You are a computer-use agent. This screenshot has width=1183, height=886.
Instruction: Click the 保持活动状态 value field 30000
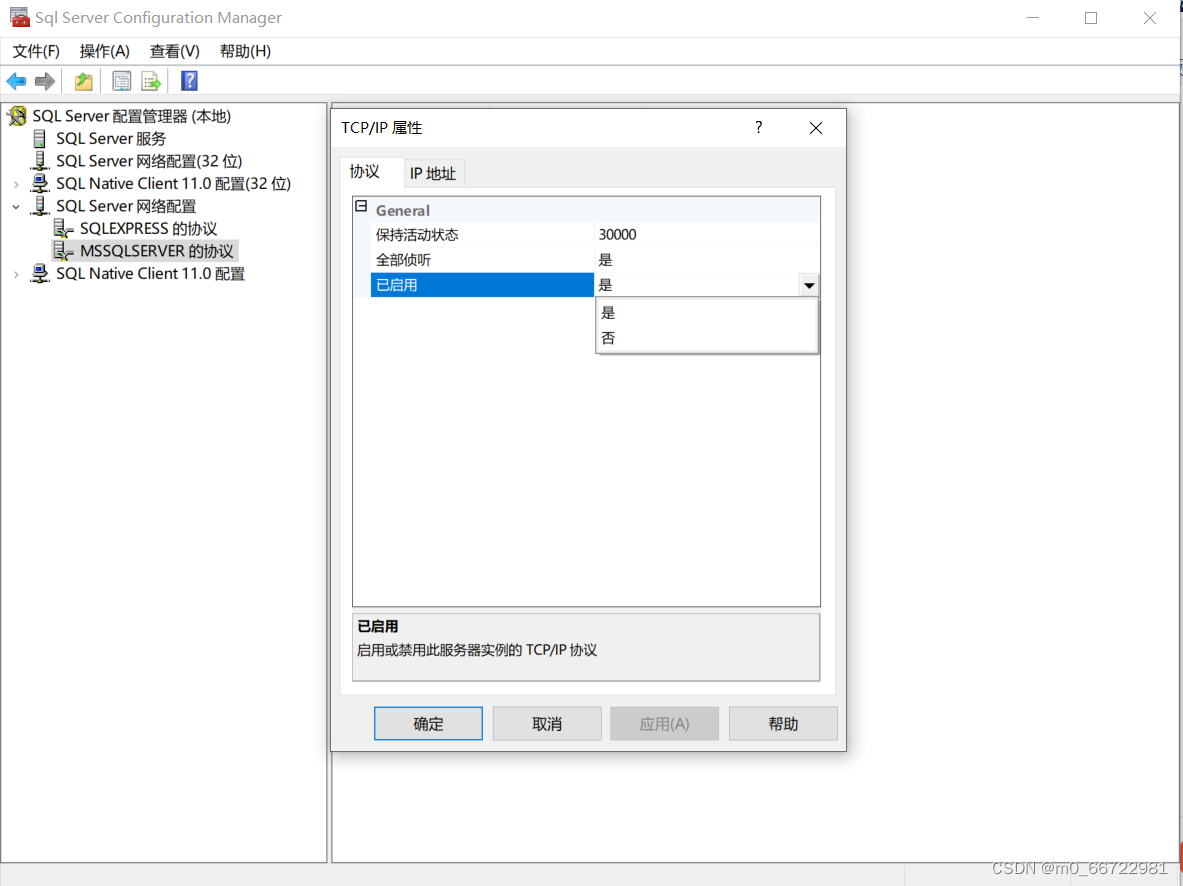click(x=706, y=235)
